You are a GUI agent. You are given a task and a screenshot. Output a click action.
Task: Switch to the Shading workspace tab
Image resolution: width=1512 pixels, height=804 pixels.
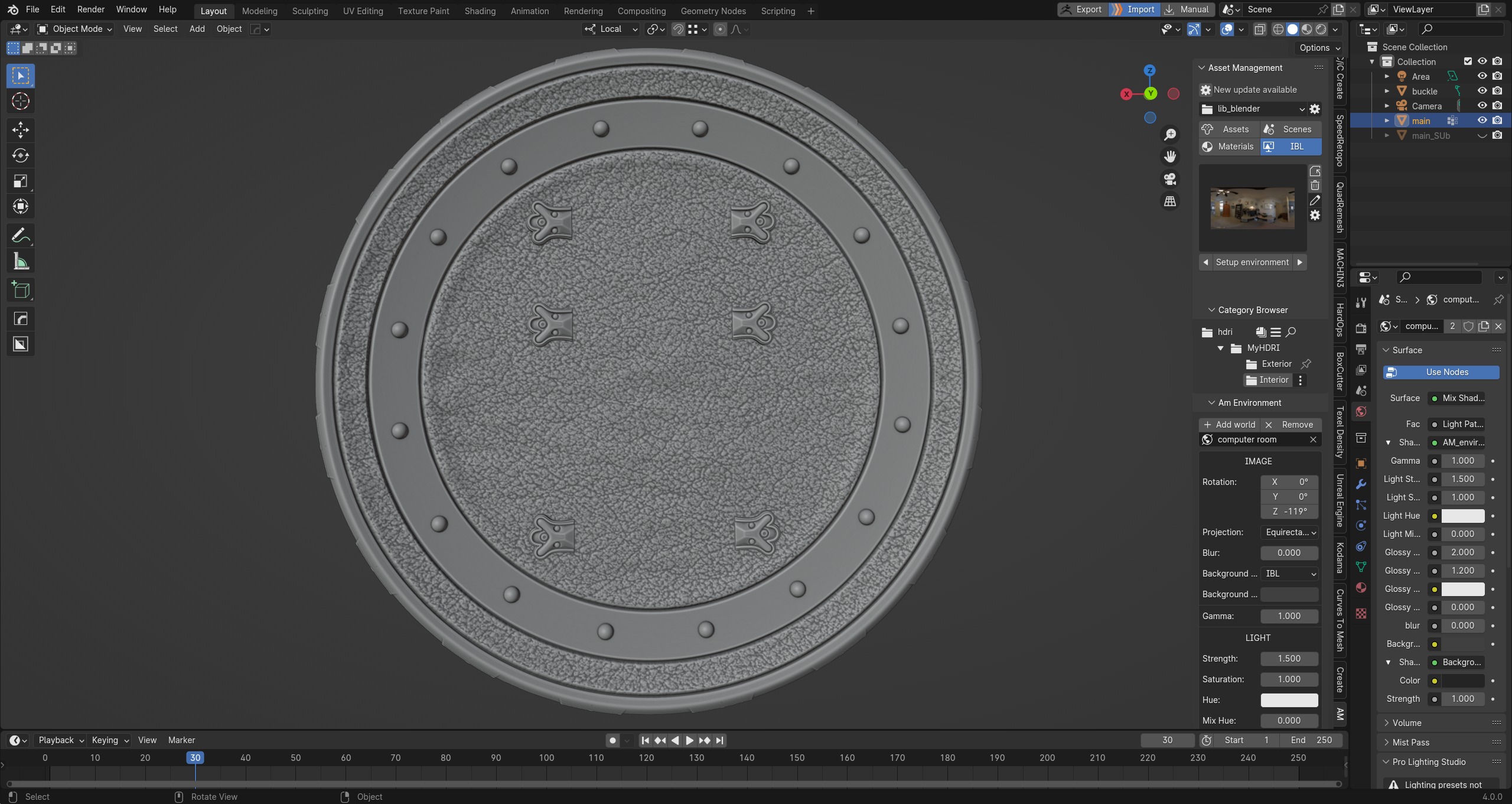point(480,11)
